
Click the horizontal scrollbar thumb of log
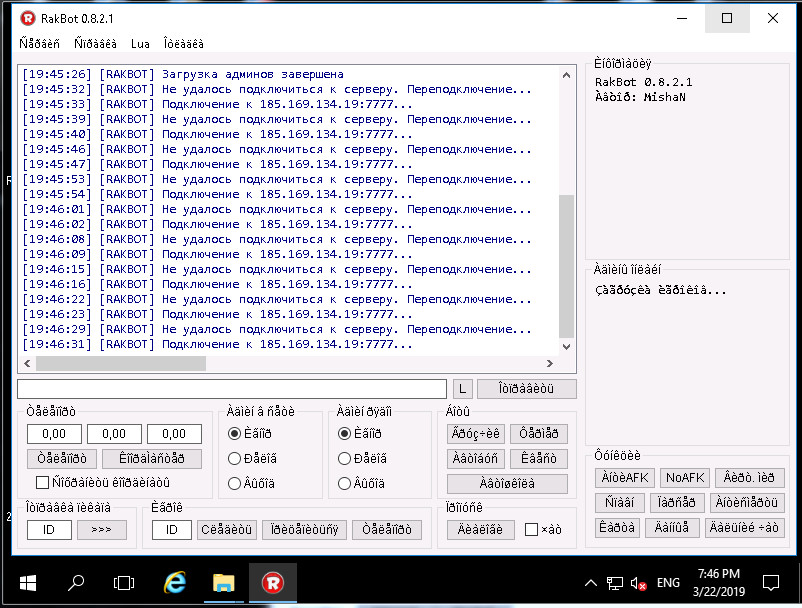121,364
